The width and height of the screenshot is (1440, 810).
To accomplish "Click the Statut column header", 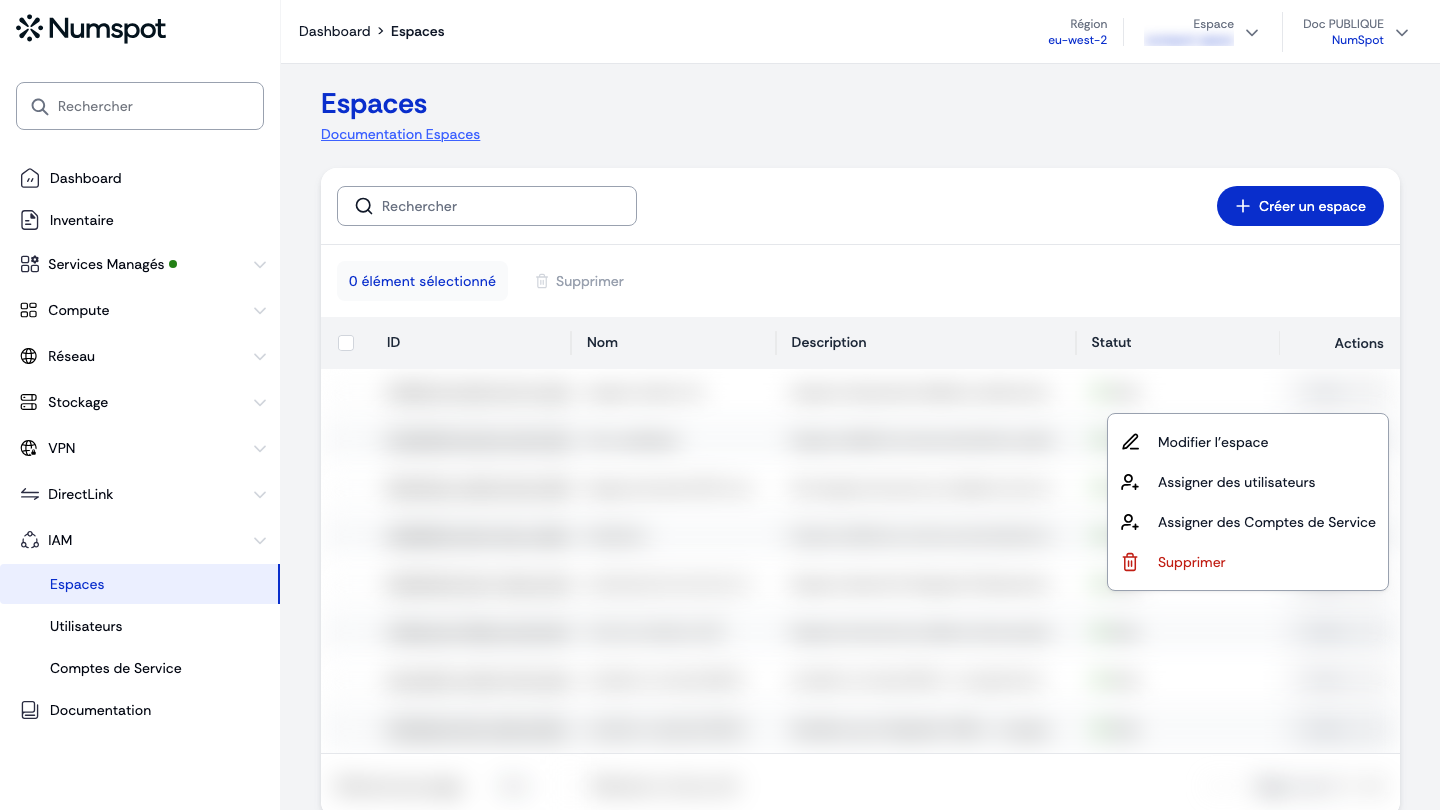I will pyautogui.click(x=1111, y=342).
